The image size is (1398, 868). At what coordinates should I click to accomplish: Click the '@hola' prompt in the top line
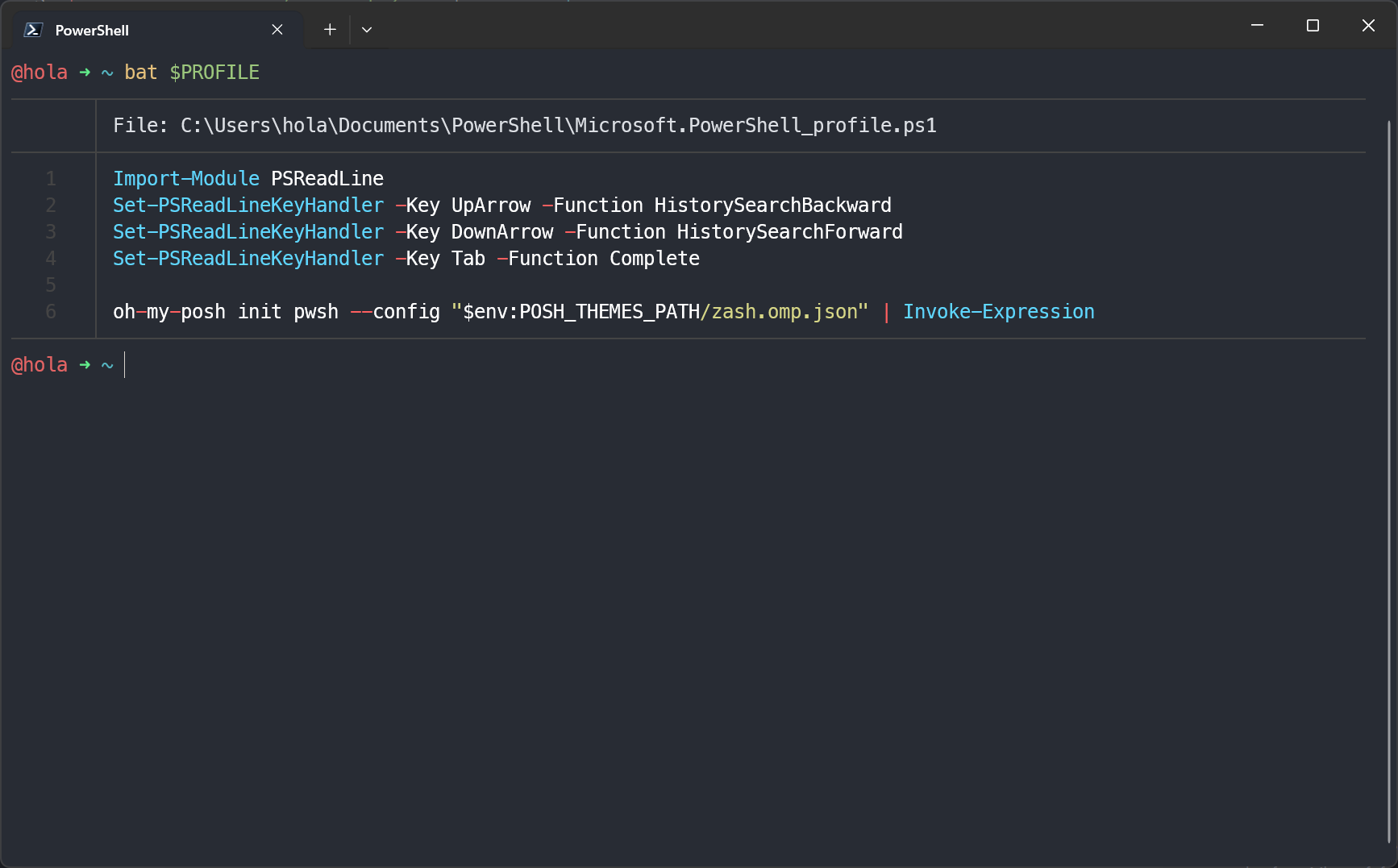40,73
